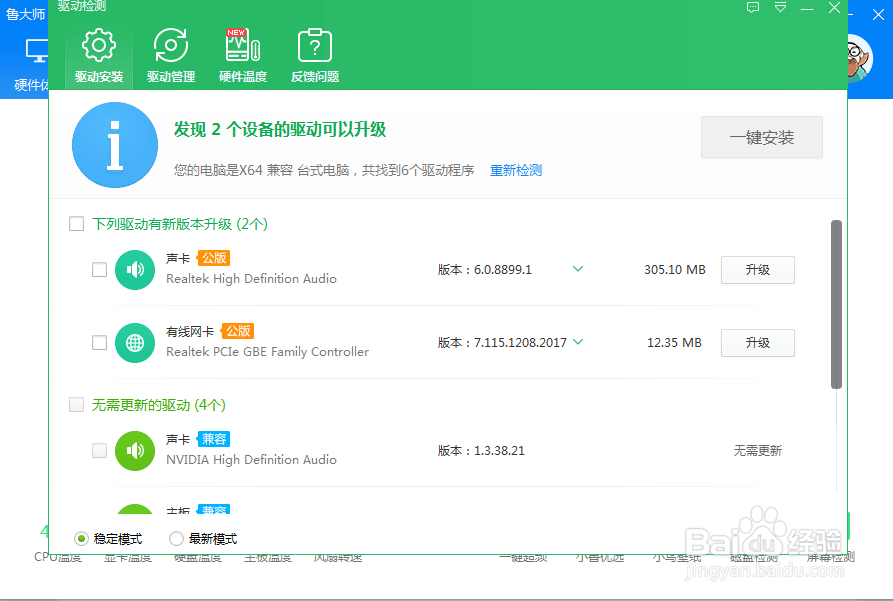Minimize the 驱动检测 window
The height and width of the screenshot is (601, 893).
tap(807, 8)
